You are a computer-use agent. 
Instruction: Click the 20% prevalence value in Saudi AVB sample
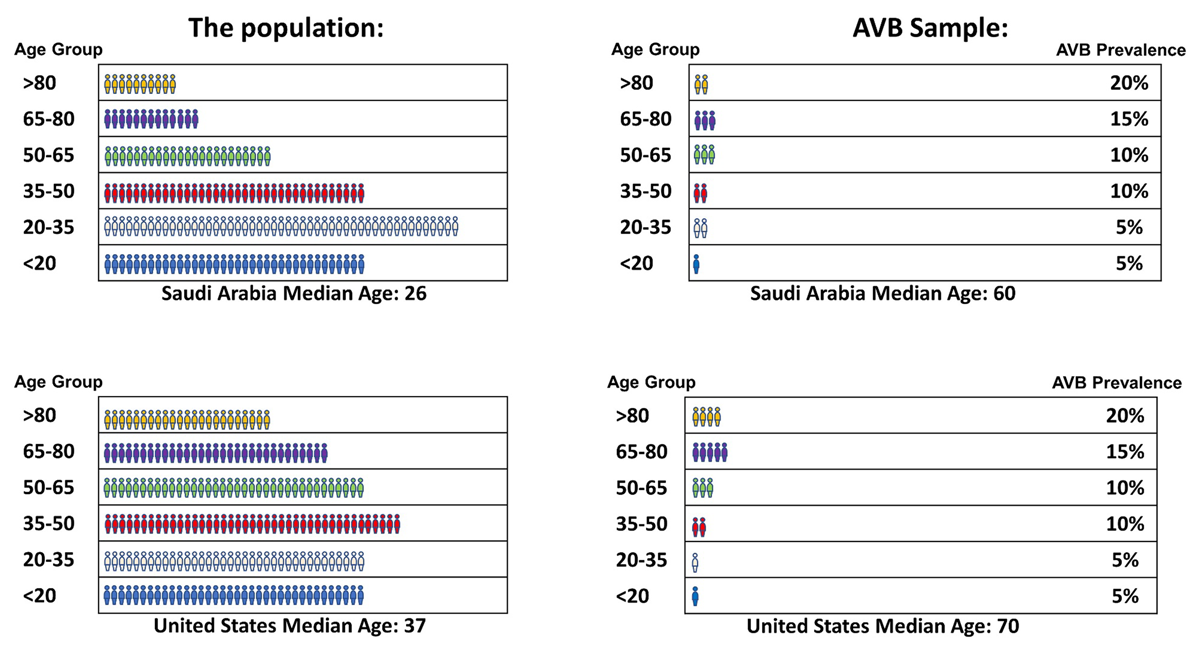1129,83
